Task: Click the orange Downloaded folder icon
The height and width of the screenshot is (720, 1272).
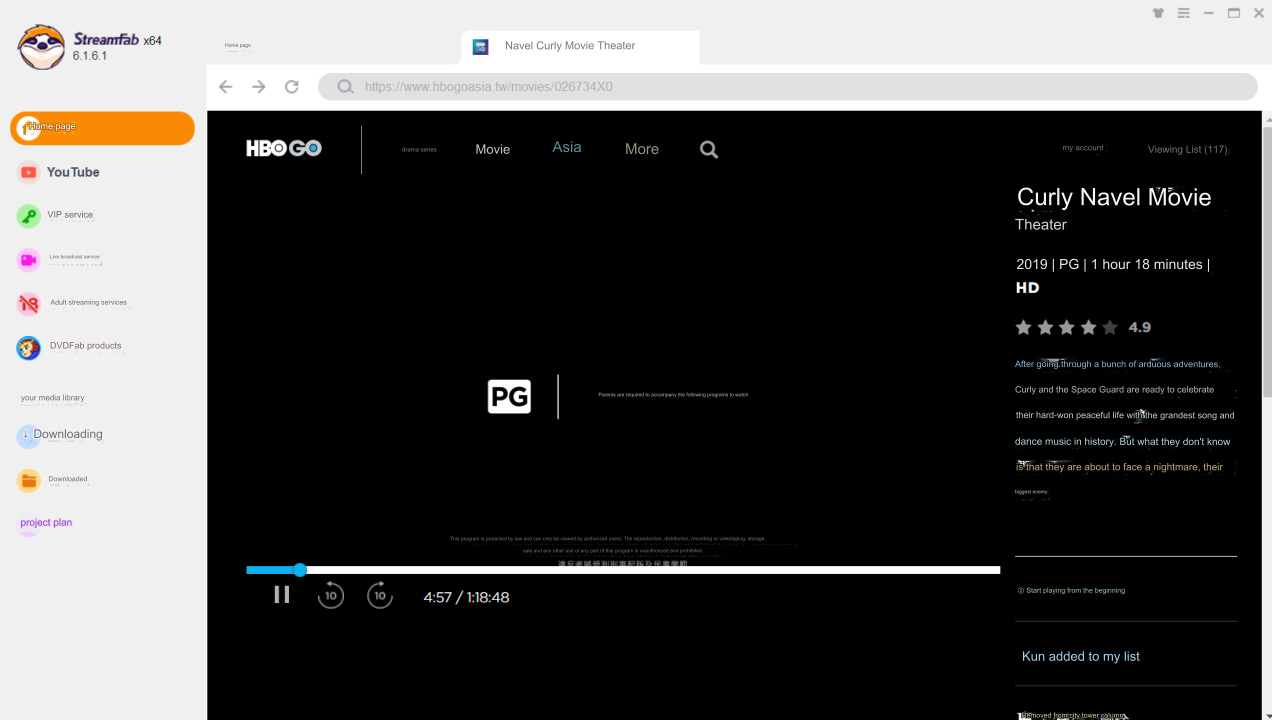Action: coord(29,481)
